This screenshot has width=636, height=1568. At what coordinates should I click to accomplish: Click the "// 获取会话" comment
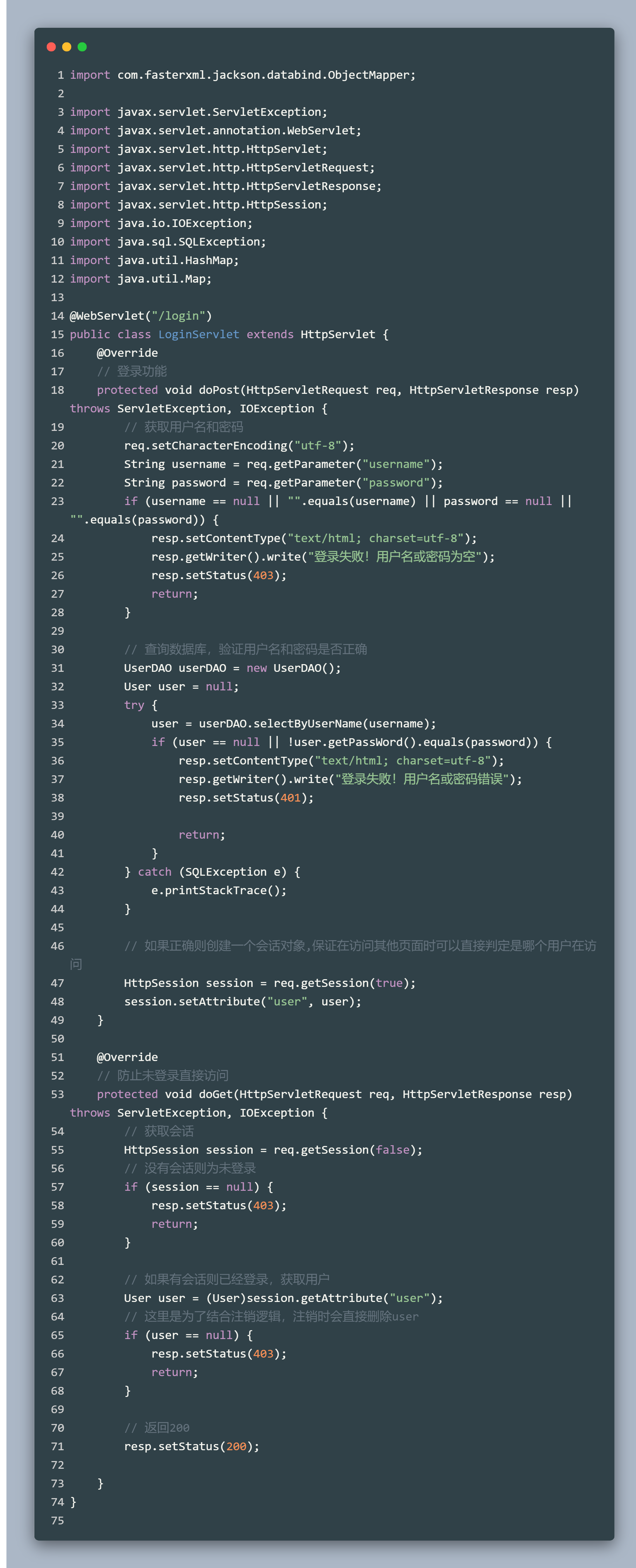click(x=159, y=1131)
